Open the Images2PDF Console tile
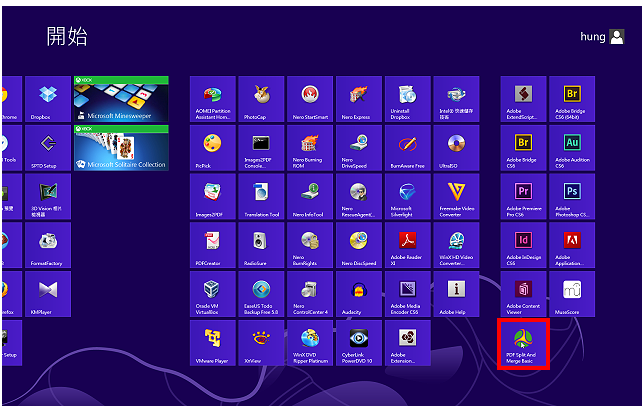 (261, 148)
